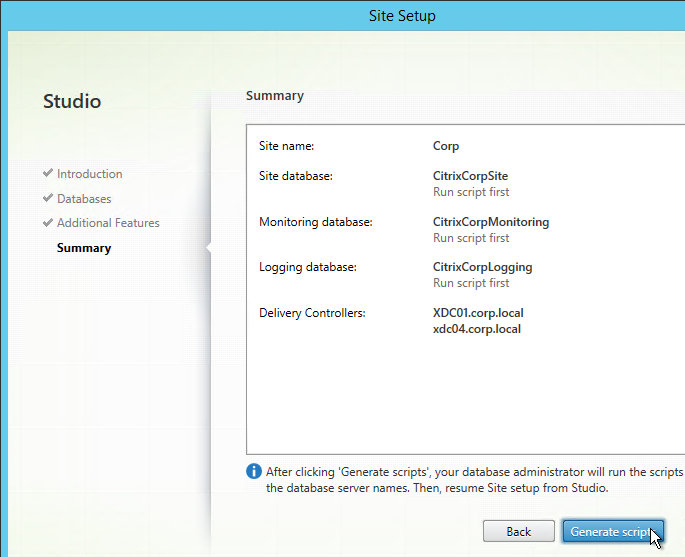Screen dimensions: 685x557
Task: Open the Introduction step in sidebar
Action: 90,174
